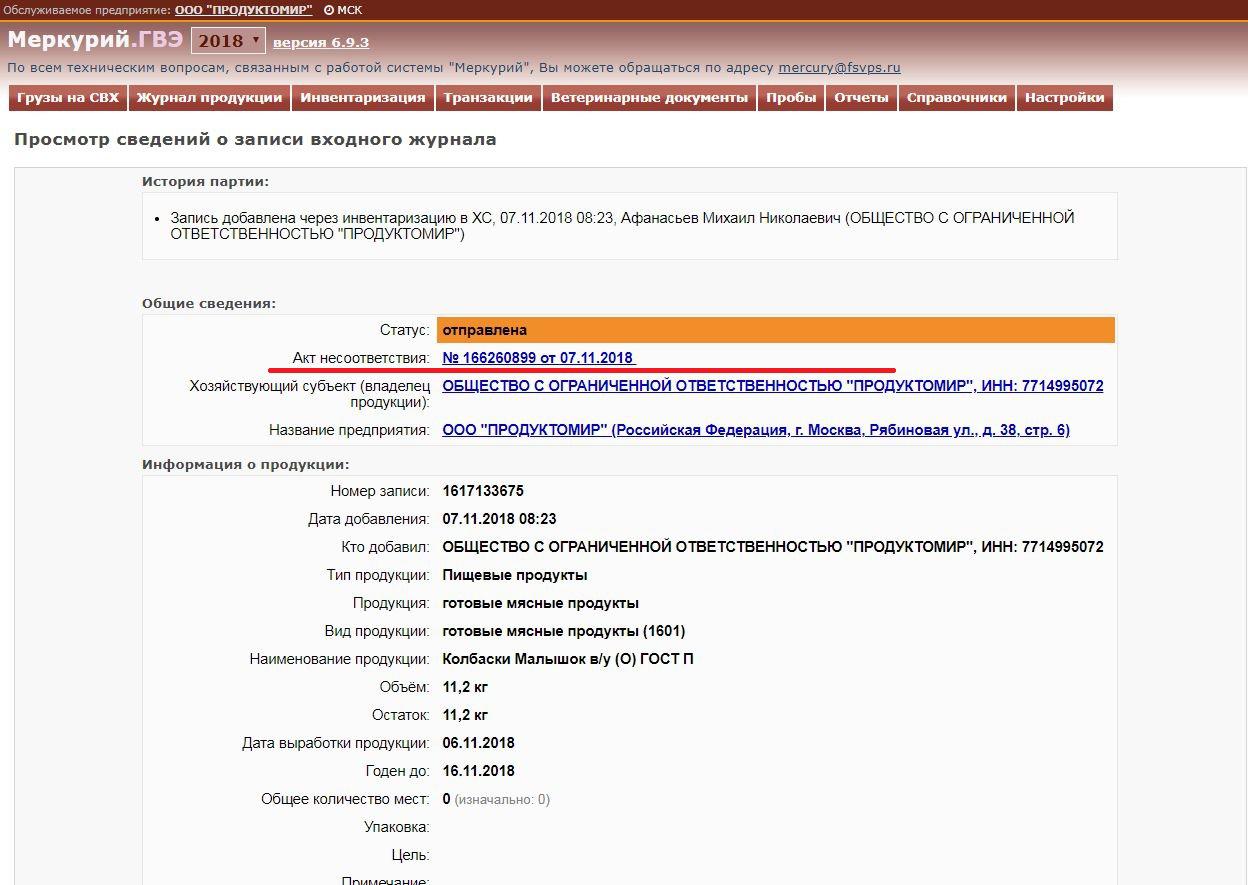Open the Инвентаризация menu
The image size is (1248, 885).
click(x=363, y=98)
